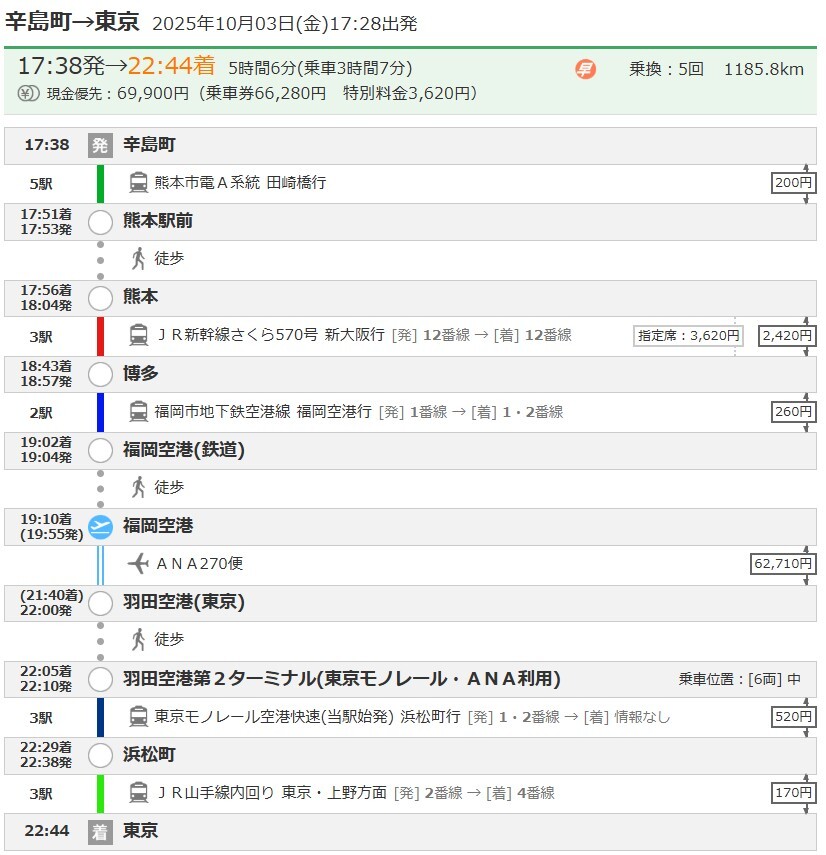Click the 2,420円 fare box
This screenshot has height=855, width=826.
[x=787, y=336]
